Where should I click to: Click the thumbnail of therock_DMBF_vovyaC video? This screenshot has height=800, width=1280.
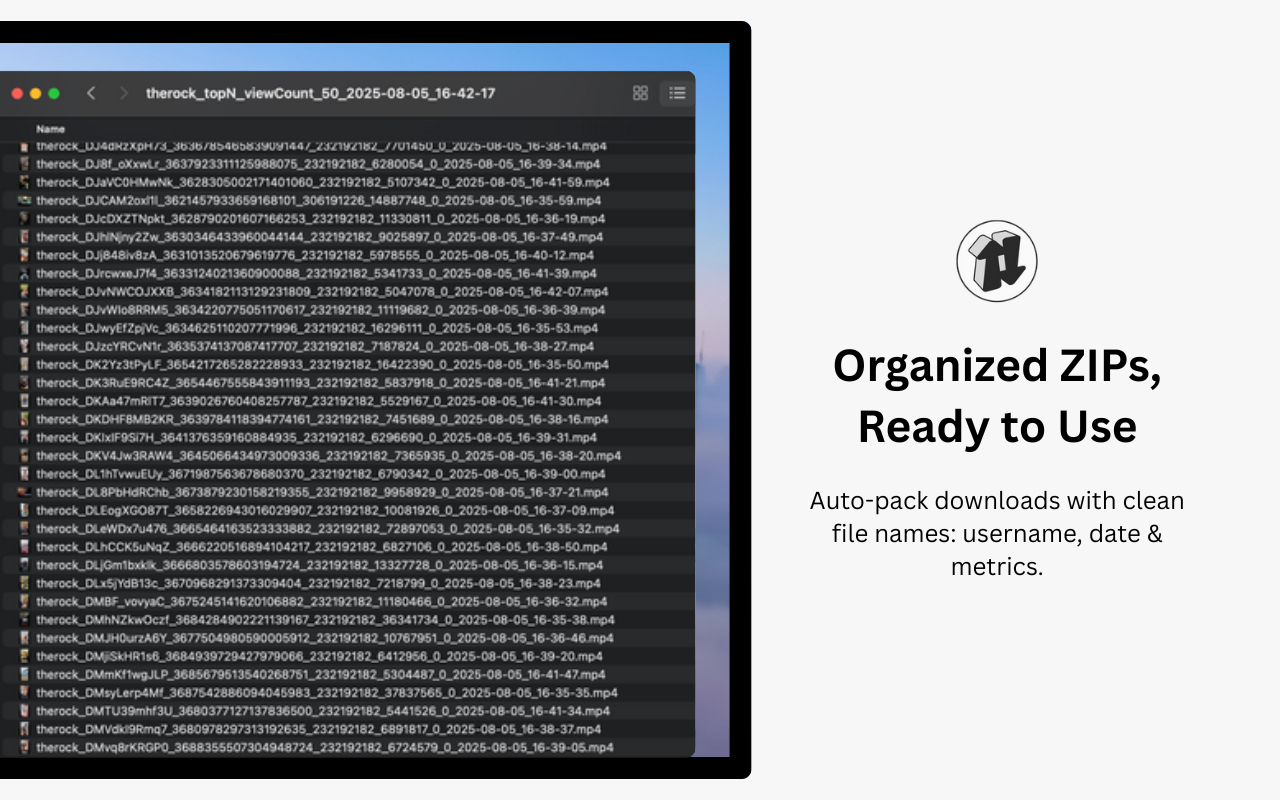click(x=23, y=602)
